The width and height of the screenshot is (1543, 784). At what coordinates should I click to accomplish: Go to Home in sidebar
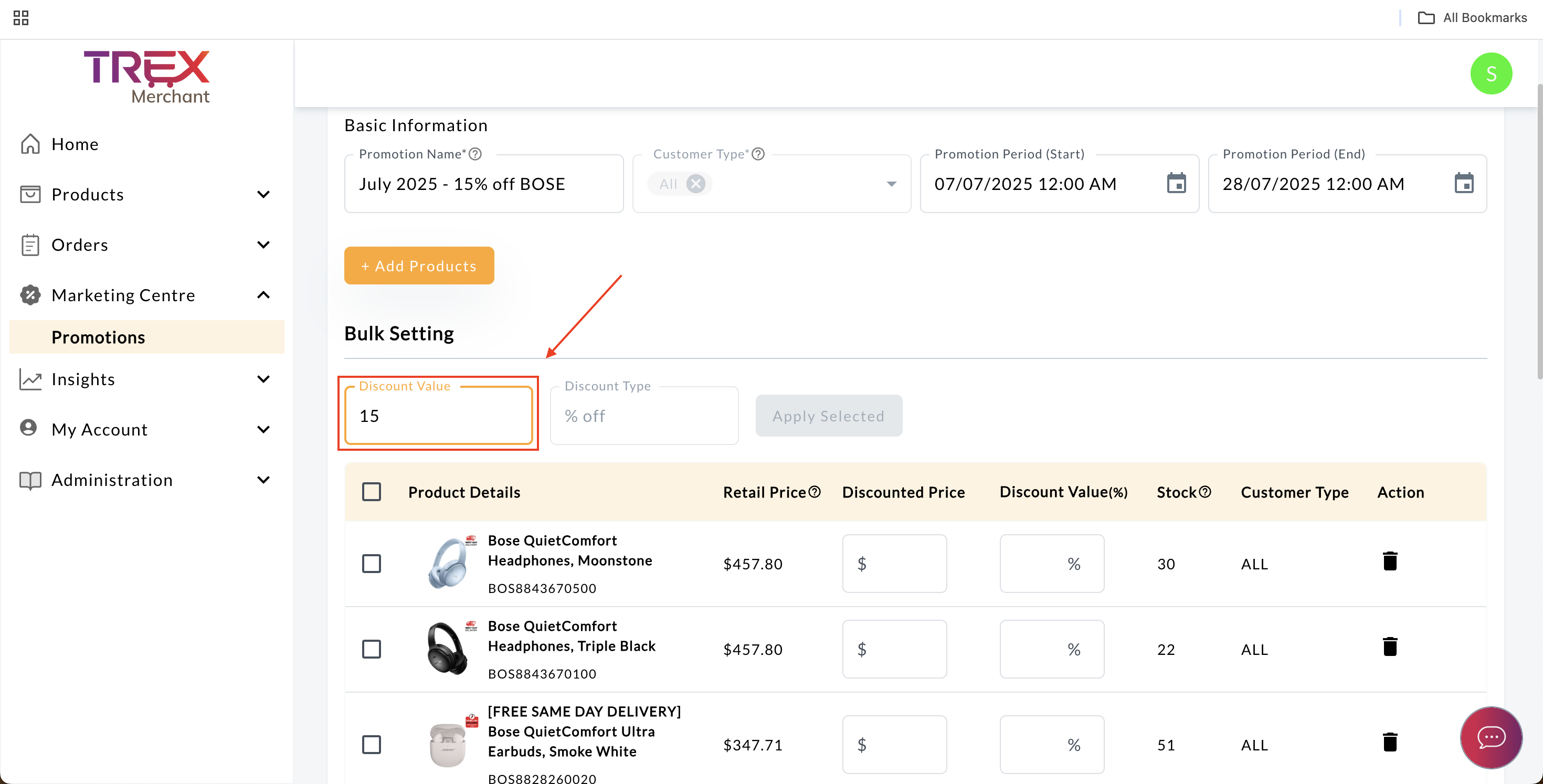tap(147, 144)
